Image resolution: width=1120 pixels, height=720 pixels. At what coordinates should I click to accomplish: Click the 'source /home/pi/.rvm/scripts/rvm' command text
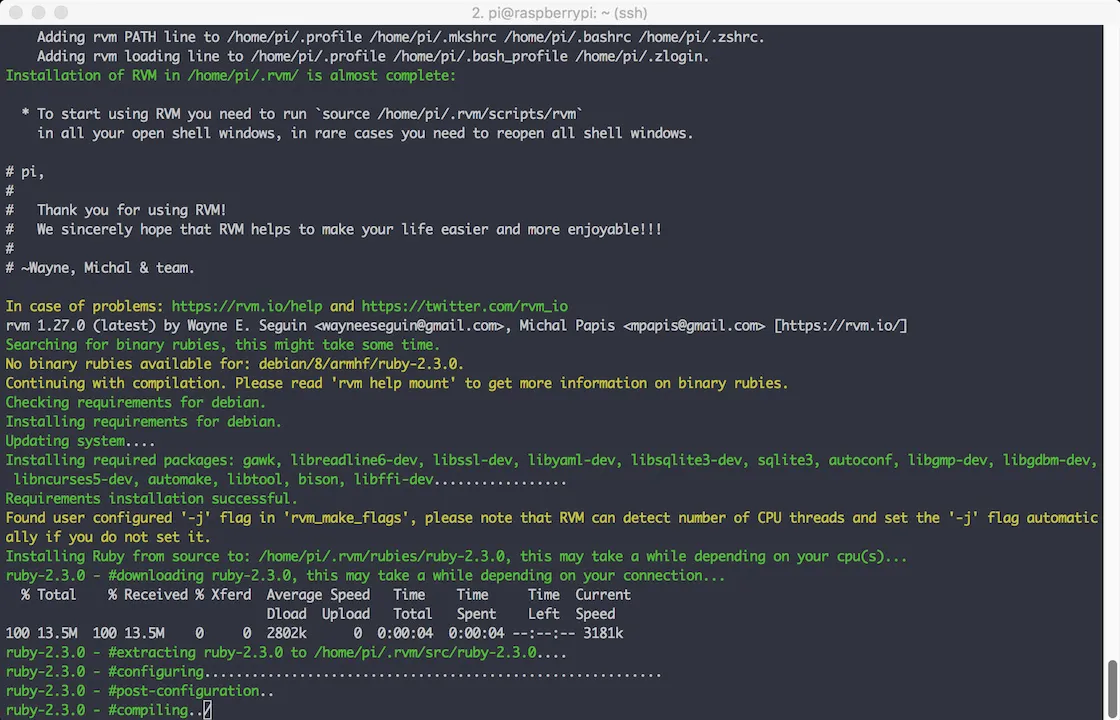point(452,114)
